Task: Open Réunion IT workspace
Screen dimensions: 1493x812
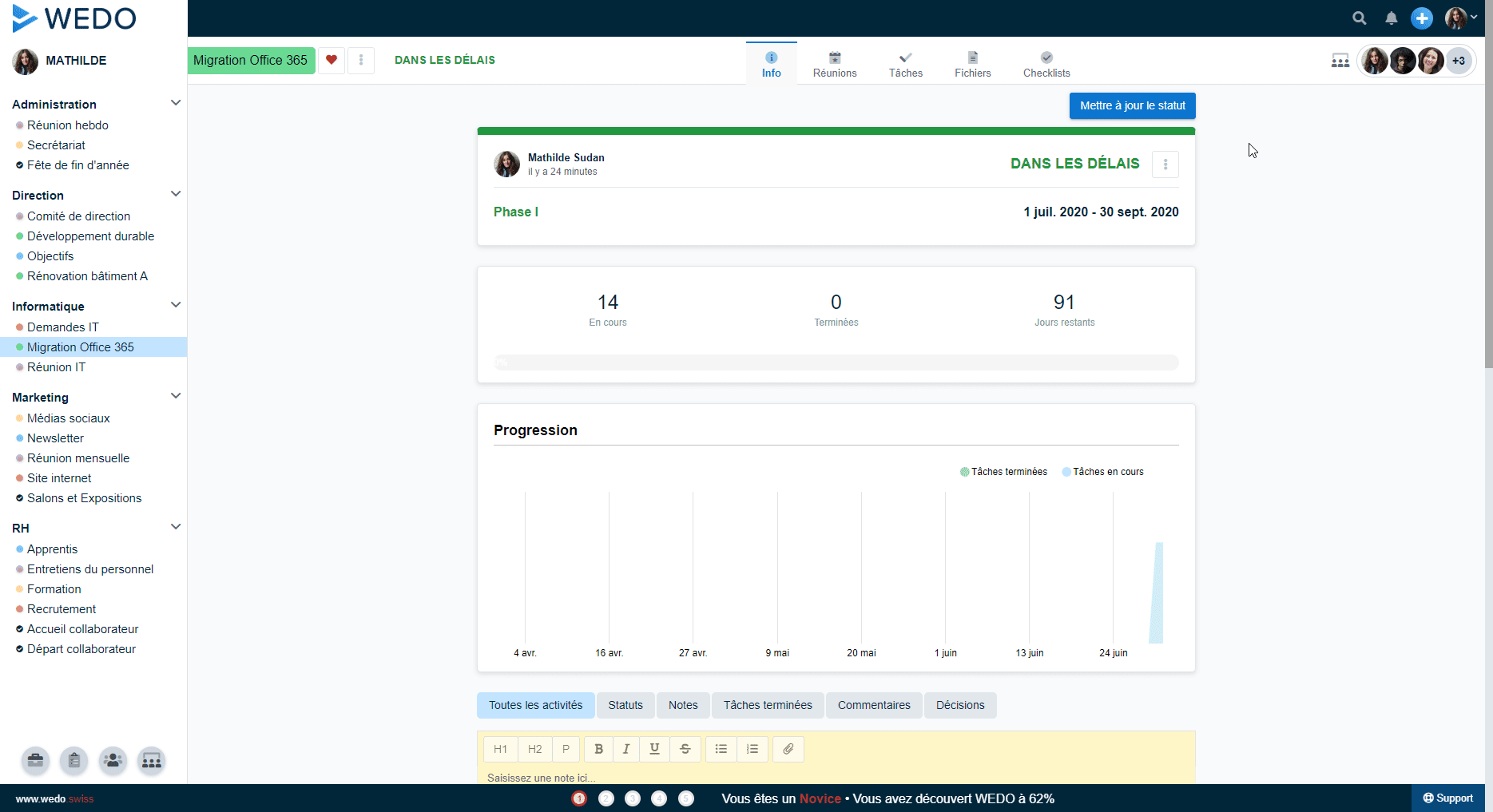Action: tap(56, 367)
